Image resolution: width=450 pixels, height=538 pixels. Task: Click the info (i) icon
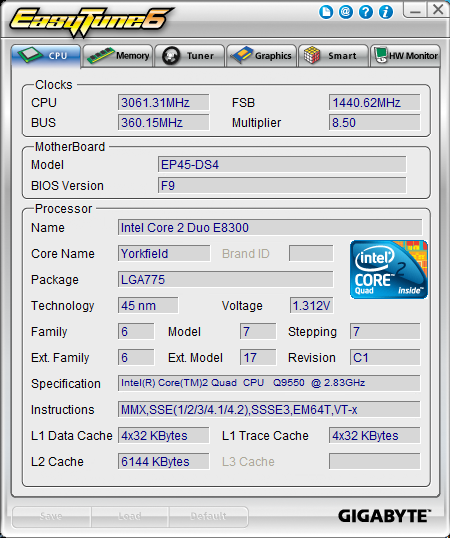(386, 12)
